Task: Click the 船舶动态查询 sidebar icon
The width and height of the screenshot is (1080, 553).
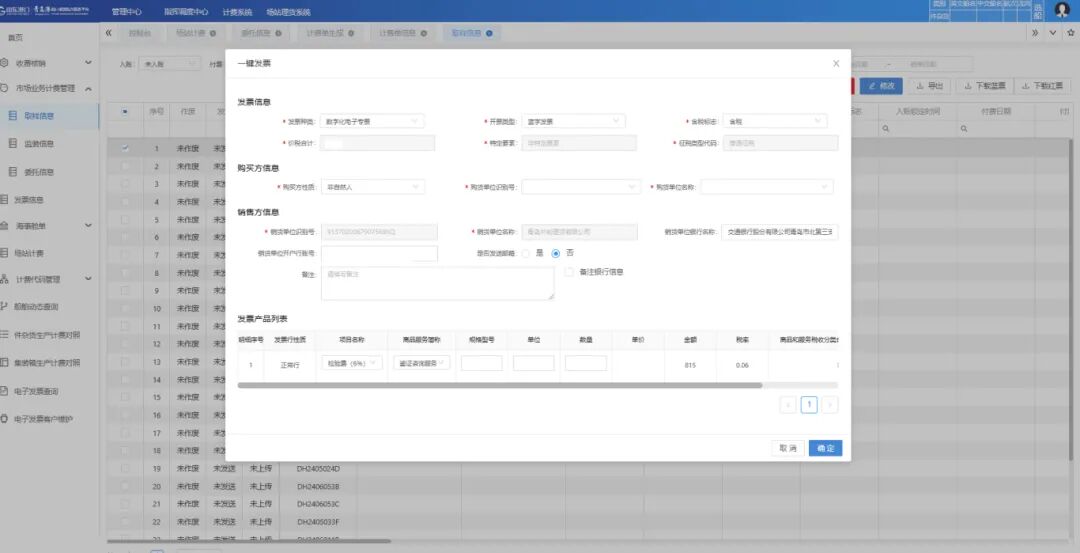Action: (4, 306)
